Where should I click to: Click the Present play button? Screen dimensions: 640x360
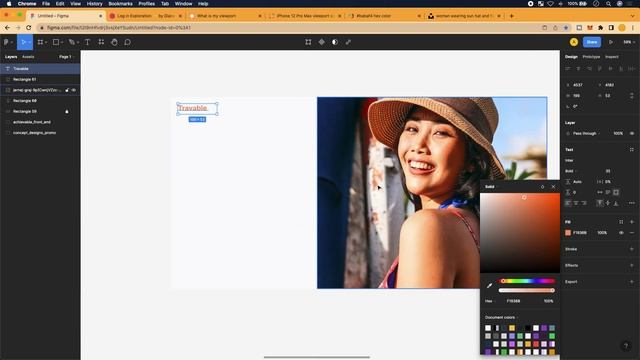pyautogui.click(x=611, y=42)
